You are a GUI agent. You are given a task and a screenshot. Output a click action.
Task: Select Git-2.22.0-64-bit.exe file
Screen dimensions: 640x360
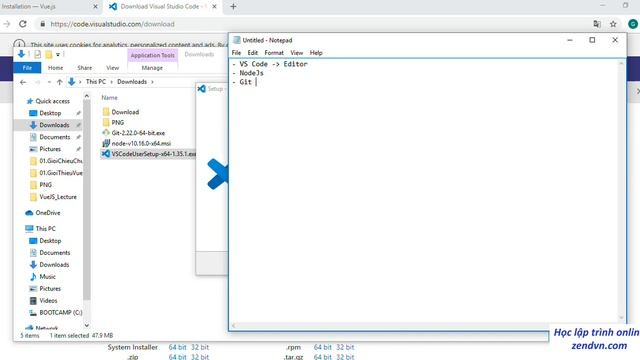138,133
